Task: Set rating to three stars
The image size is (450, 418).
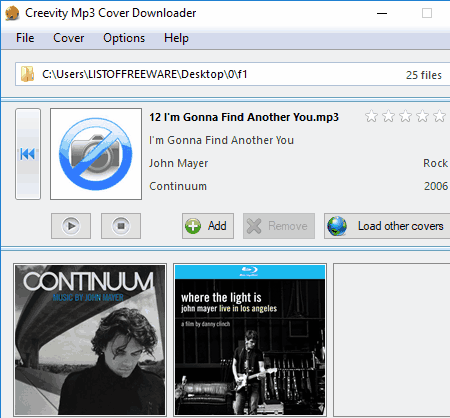Action: [x=406, y=116]
